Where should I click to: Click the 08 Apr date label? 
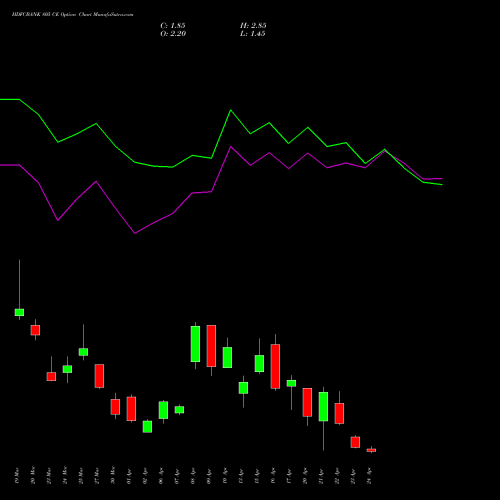tap(193, 476)
